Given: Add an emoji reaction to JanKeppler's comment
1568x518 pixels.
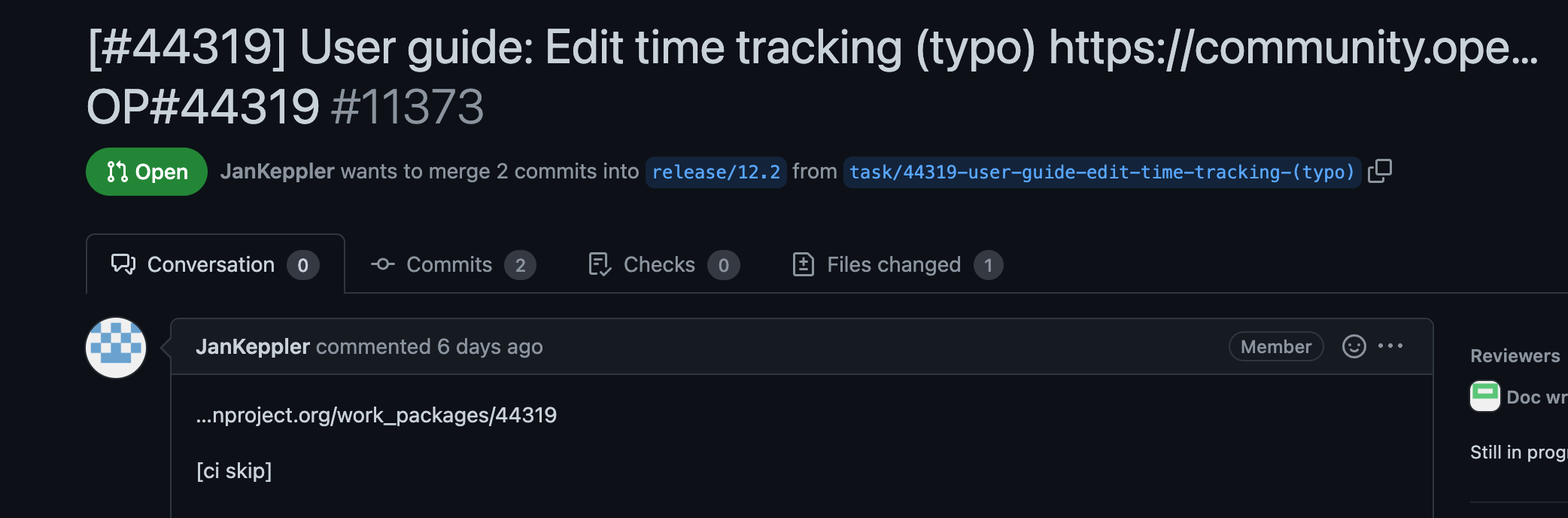Looking at the screenshot, I should pyautogui.click(x=1354, y=346).
